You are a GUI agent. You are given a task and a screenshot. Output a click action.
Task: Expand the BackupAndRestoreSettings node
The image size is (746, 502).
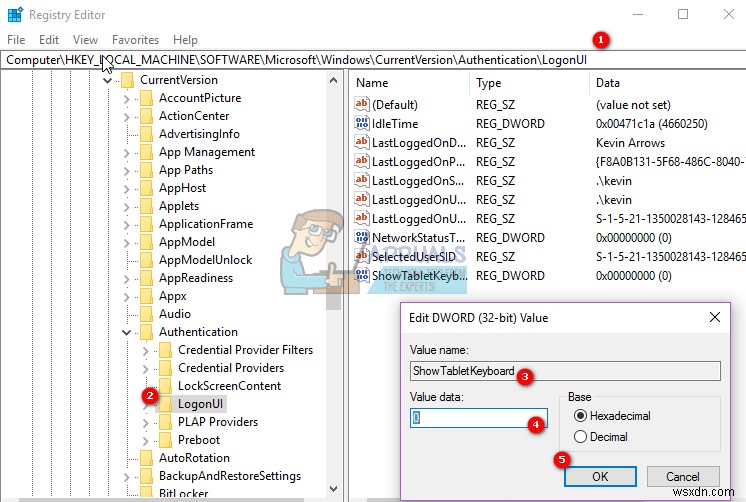coord(126,477)
